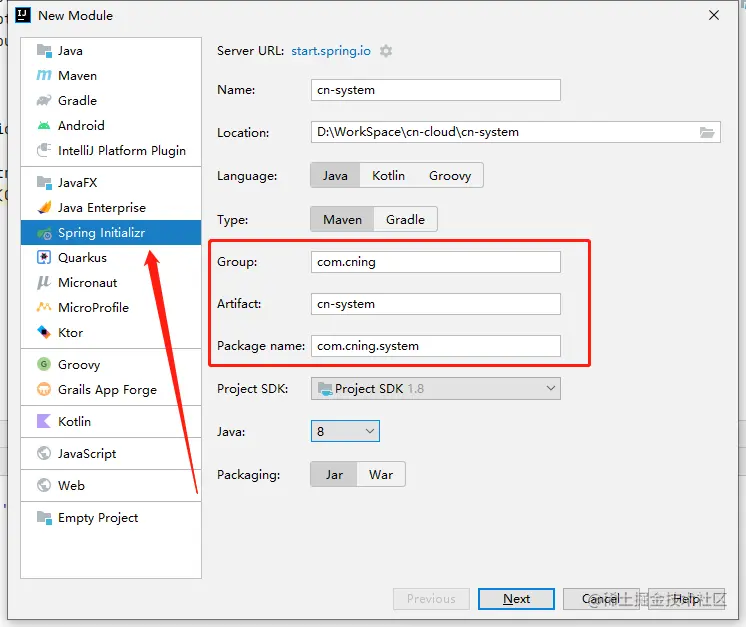Click the Kotlin logo icon
This screenshot has height=627, width=746.
[x=44, y=421]
